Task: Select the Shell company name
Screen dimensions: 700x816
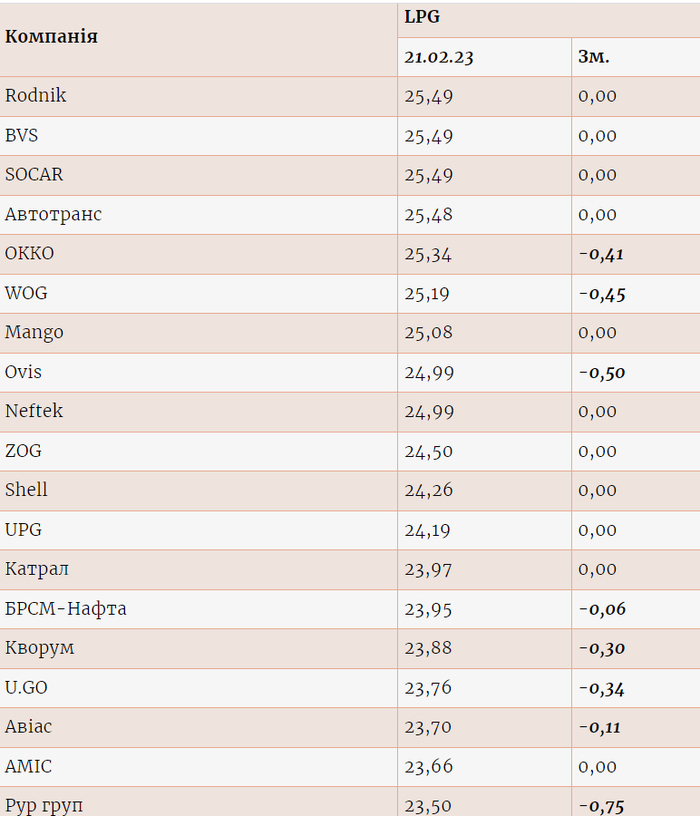Action: (27, 490)
